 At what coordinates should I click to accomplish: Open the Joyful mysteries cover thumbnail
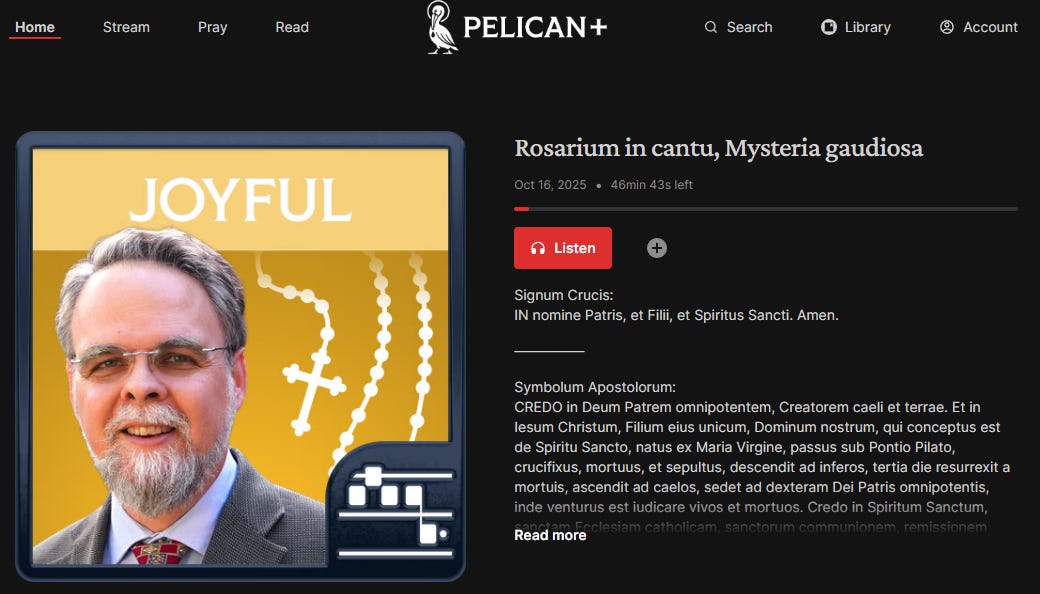click(240, 356)
